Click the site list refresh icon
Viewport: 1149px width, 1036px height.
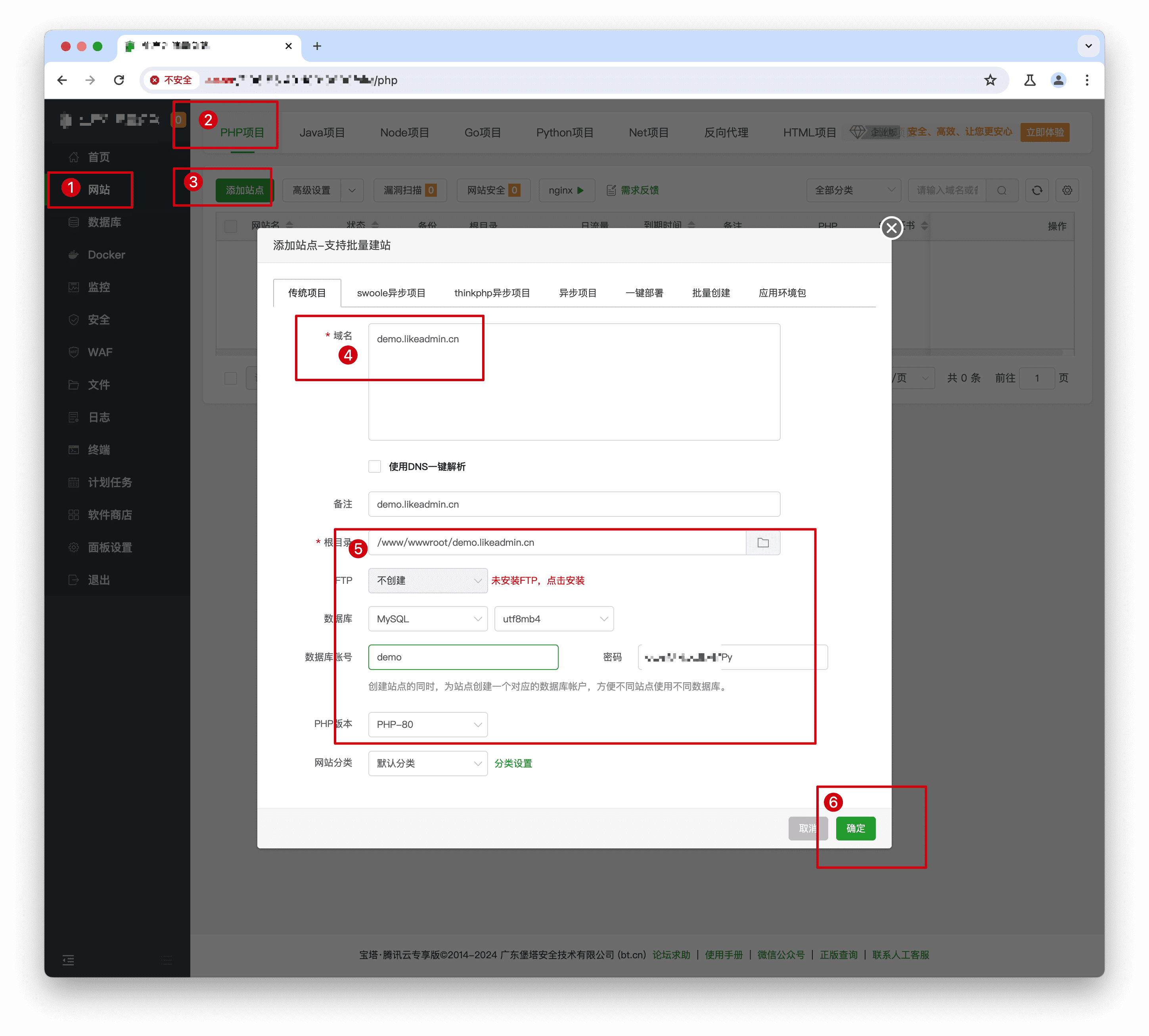point(1037,190)
